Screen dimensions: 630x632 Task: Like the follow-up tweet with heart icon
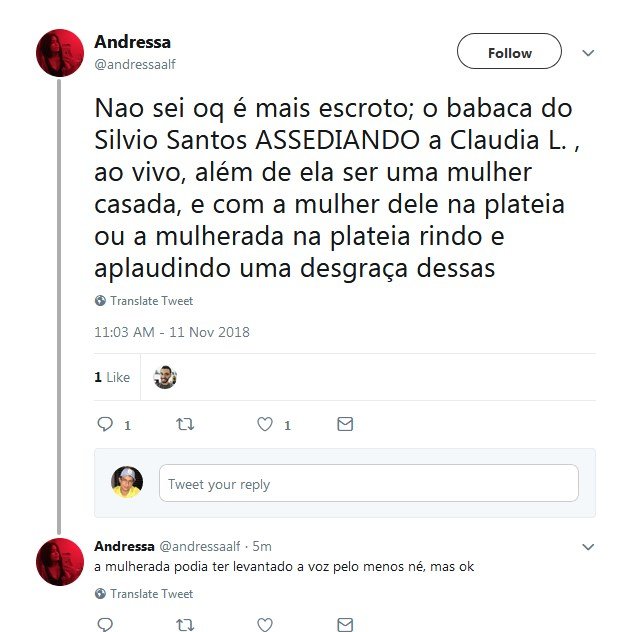[x=265, y=625]
